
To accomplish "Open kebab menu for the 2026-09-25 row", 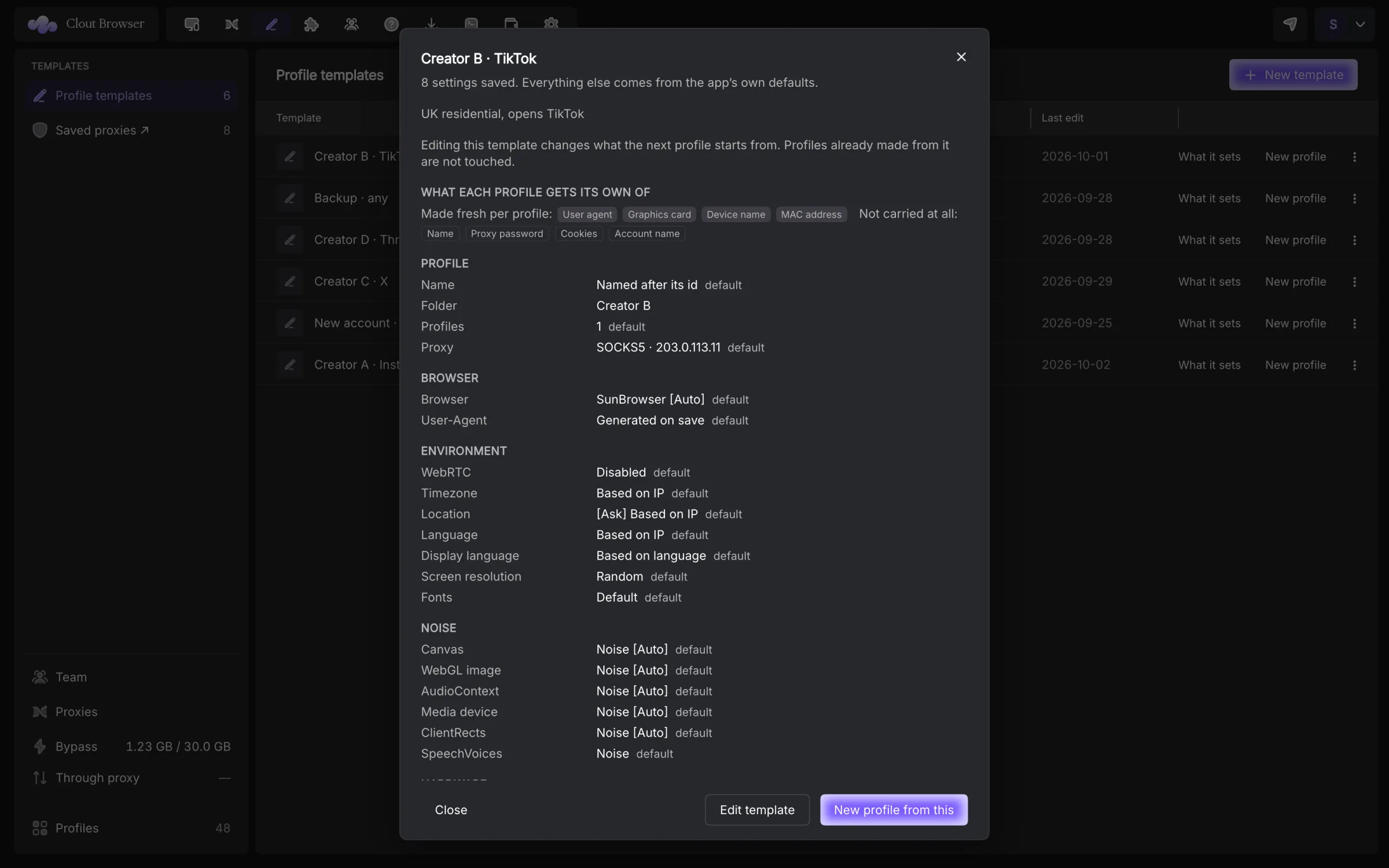I will [x=1354, y=323].
